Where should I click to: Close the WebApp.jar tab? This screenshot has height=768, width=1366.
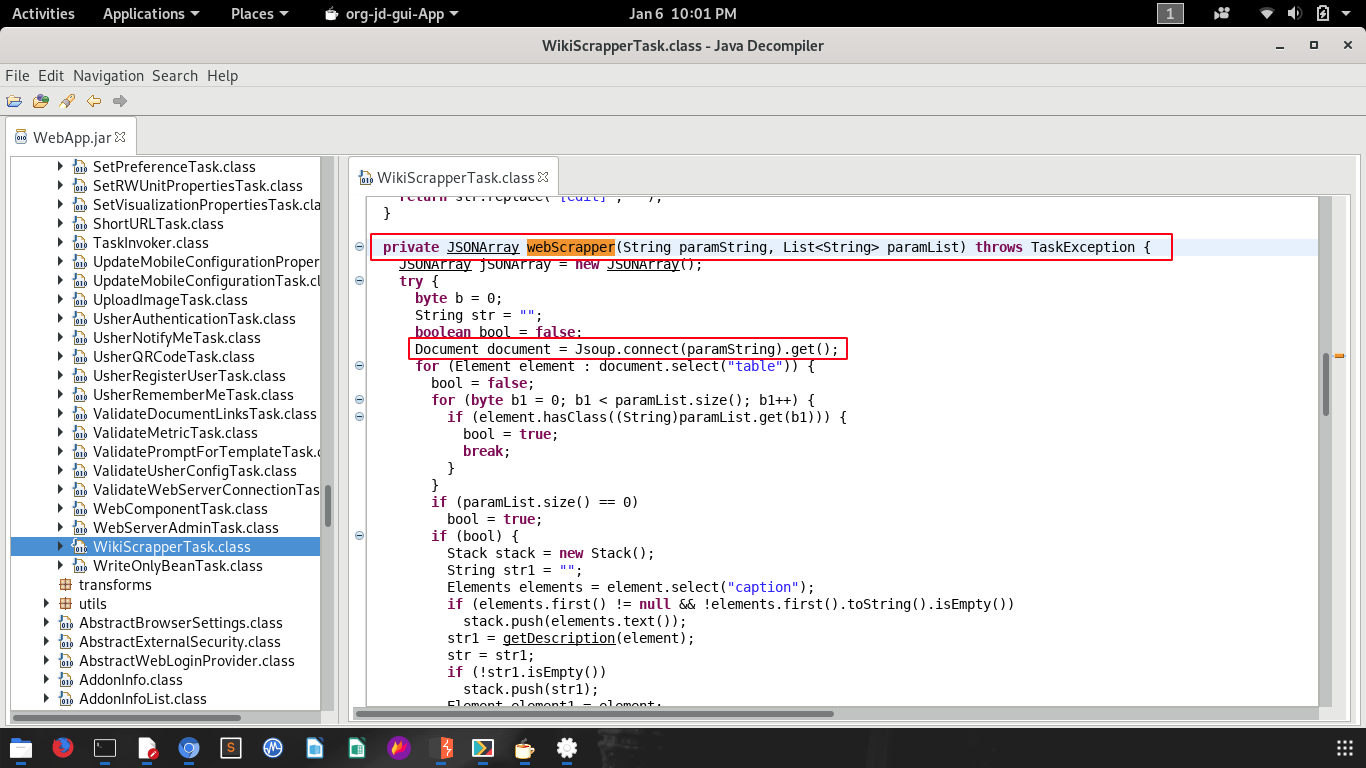coord(120,137)
